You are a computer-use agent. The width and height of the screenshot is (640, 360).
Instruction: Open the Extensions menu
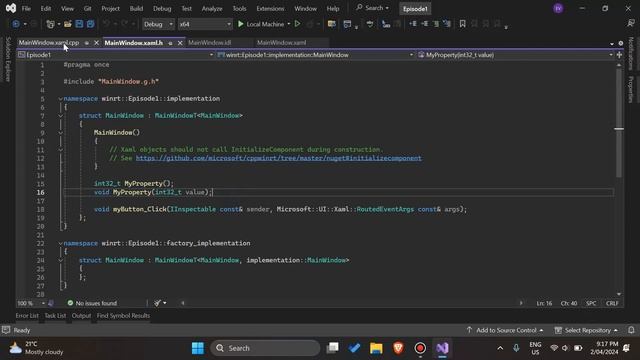coord(270,9)
